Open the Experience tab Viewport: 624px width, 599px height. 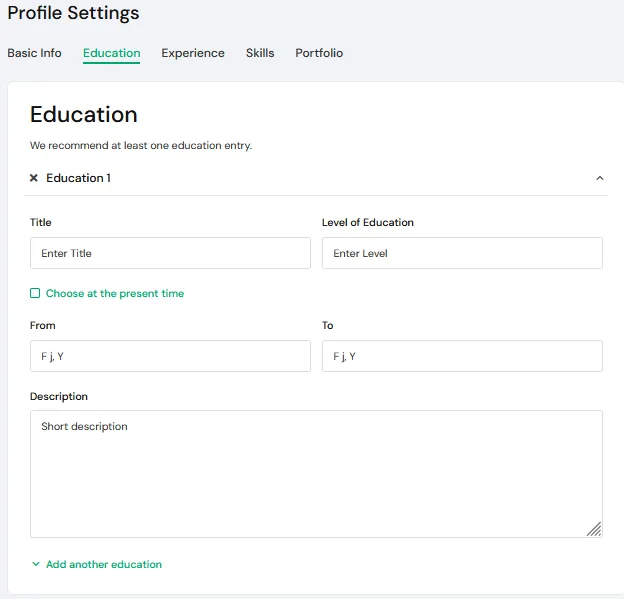point(193,53)
